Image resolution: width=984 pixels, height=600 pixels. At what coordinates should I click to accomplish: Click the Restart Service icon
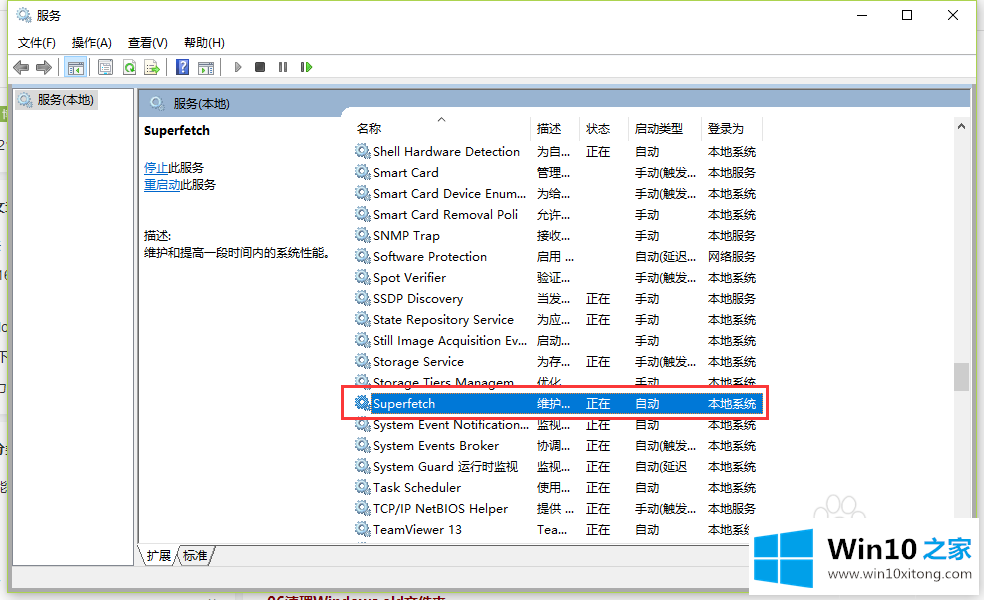[x=306, y=67]
